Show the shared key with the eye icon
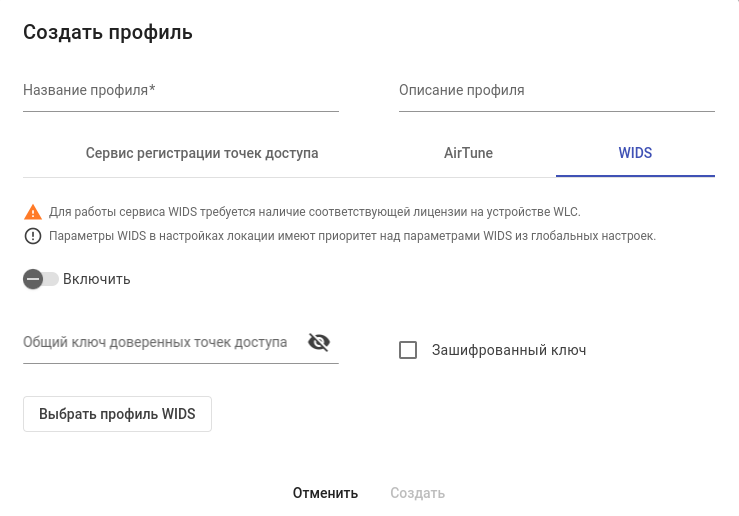Image resolution: width=739 pixels, height=516 pixels. tap(319, 342)
